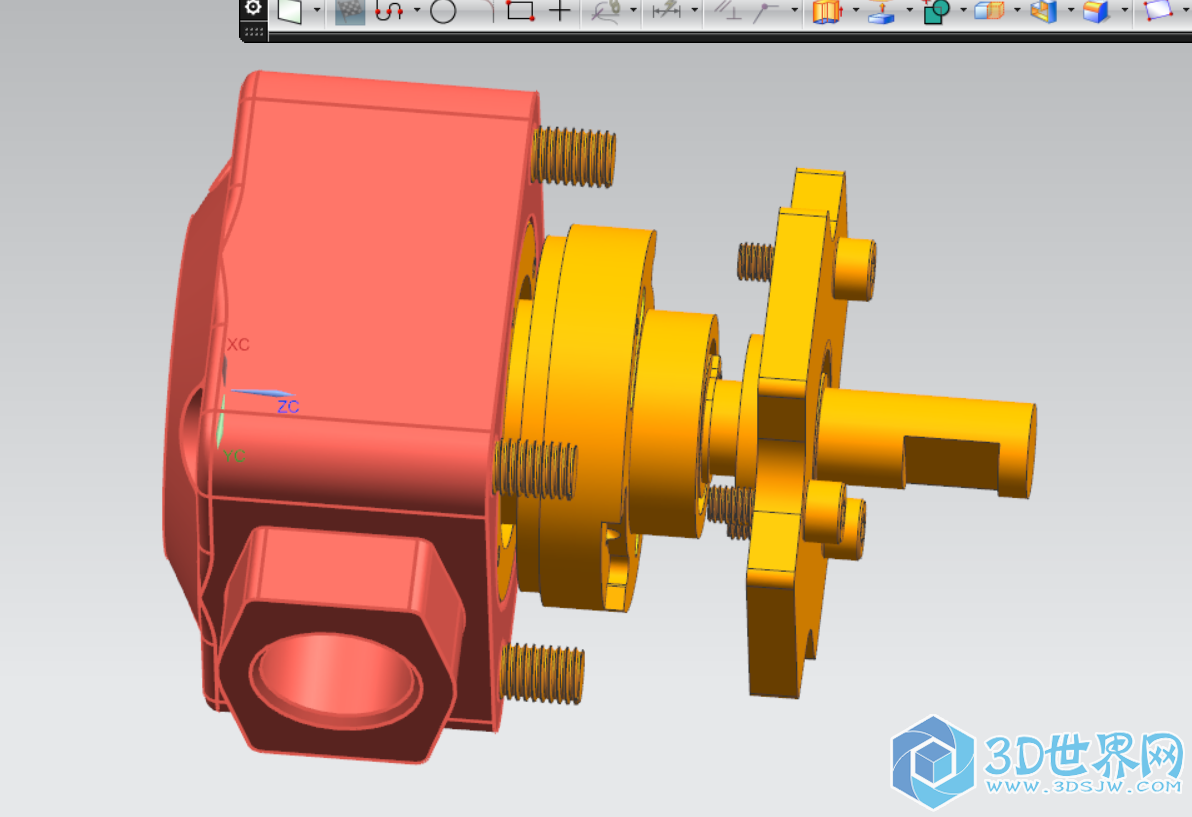Select the Rectangle tool
This screenshot has height=817, width=1192.
[x=521, y=11]
